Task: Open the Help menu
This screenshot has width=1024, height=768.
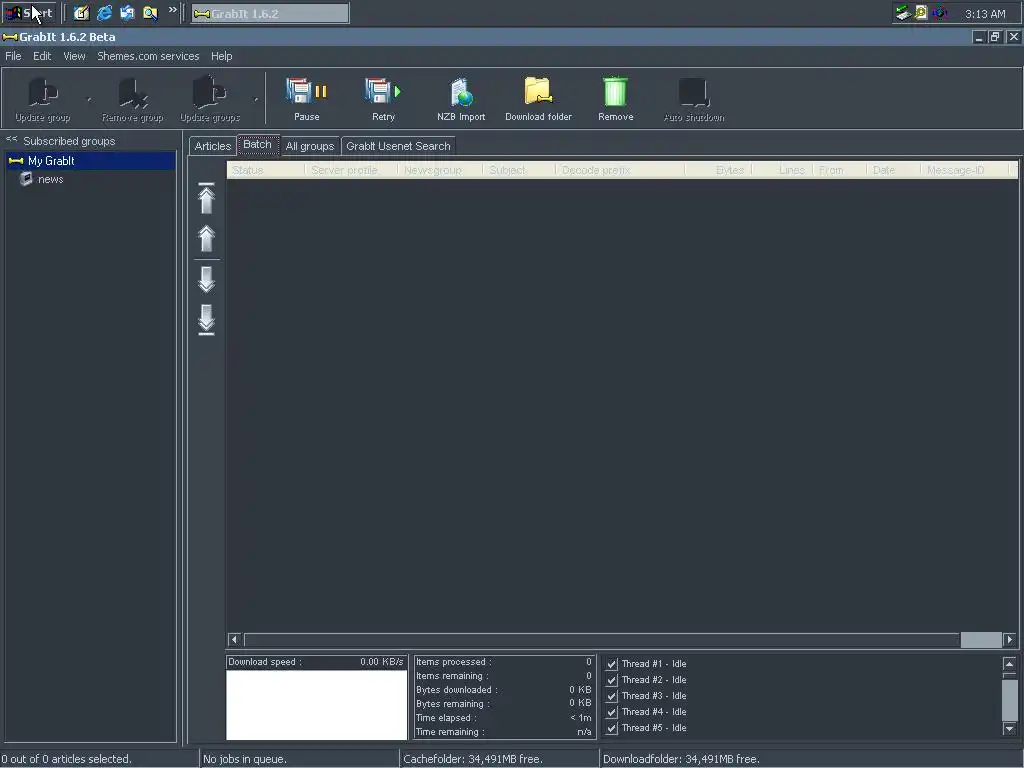Action: [221, 56]
